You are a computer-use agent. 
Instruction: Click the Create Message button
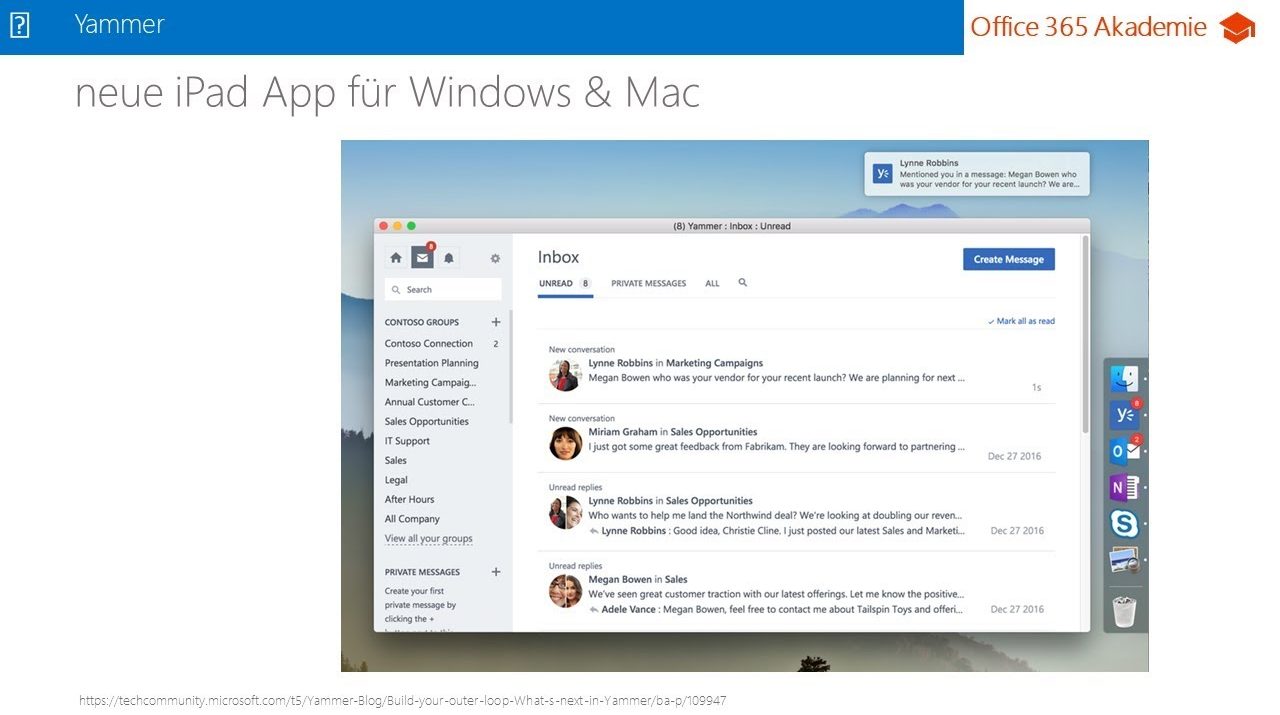1008,259
